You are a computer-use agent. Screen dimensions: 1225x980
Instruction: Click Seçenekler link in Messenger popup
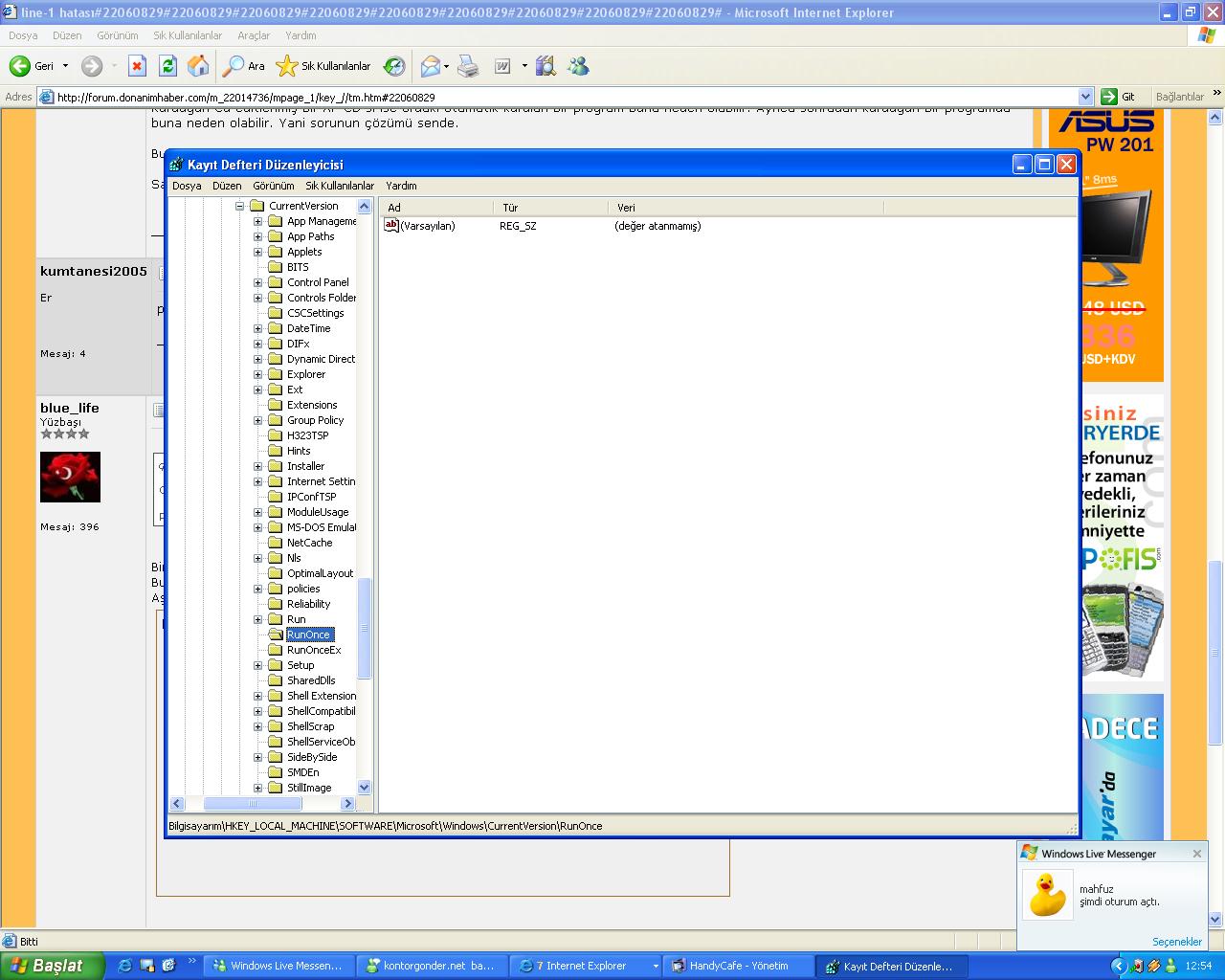pos(1177,942)
